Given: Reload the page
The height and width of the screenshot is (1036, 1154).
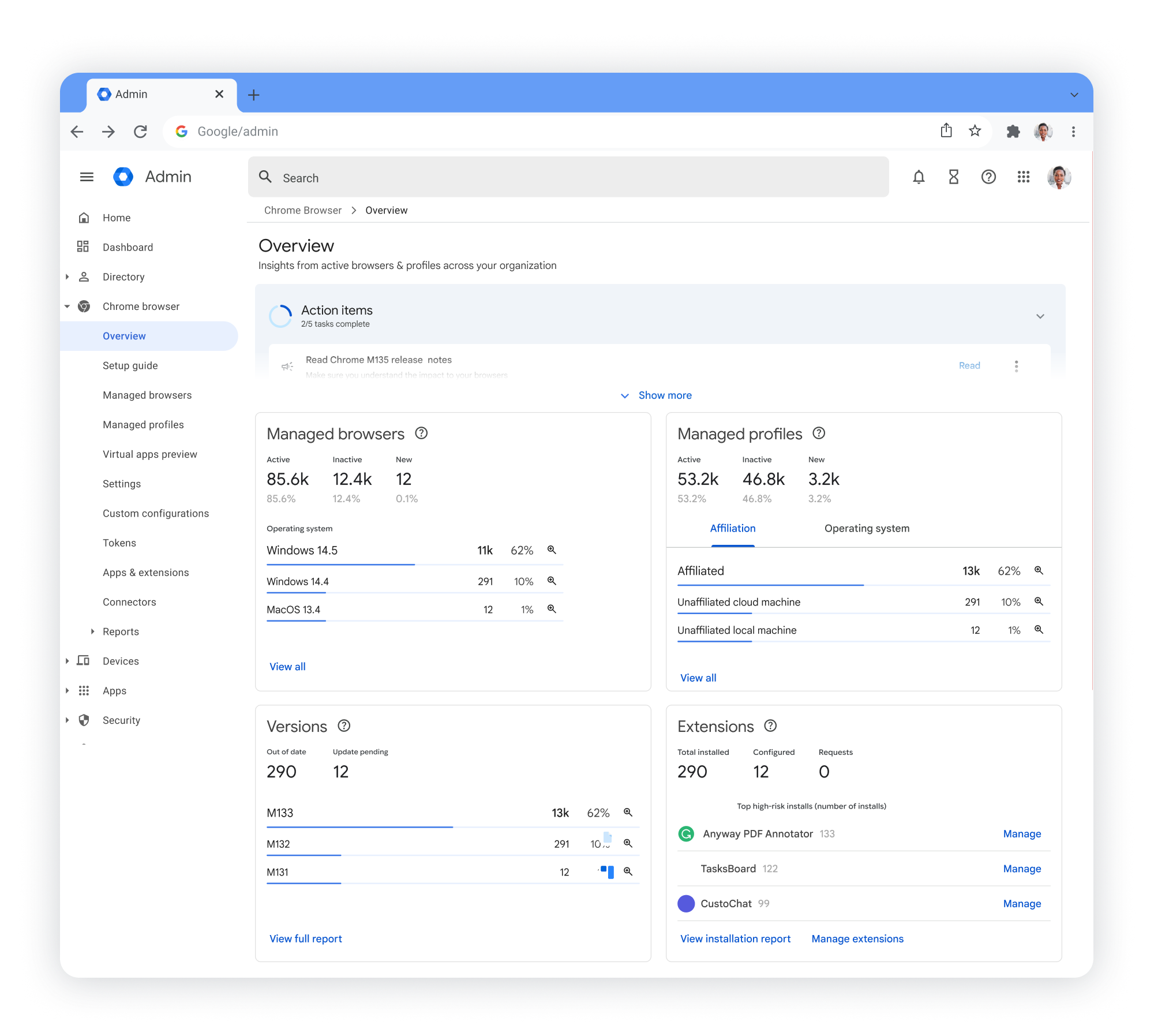Looking at the screenshot, I should tap(140, 132).
